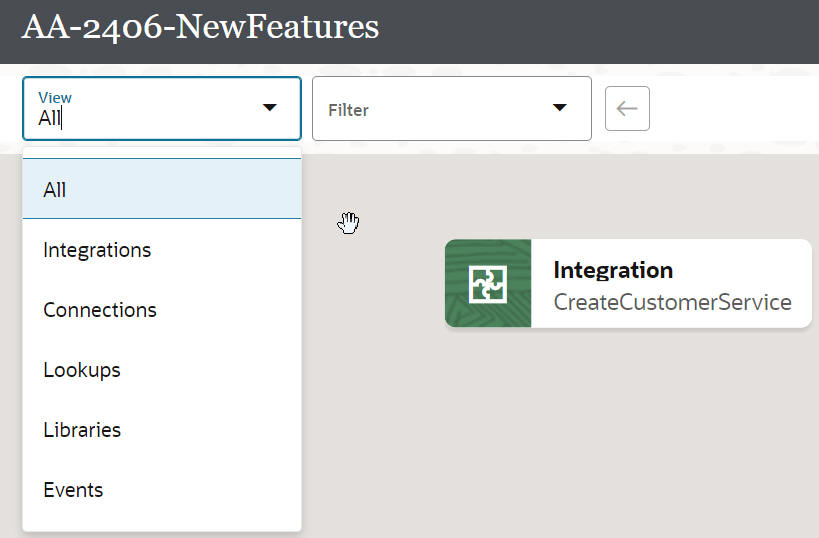The width and height of the screenshot is (819, 538).
Task: Open the CreateCustomerService integration name
Action: tap(672, 302)
